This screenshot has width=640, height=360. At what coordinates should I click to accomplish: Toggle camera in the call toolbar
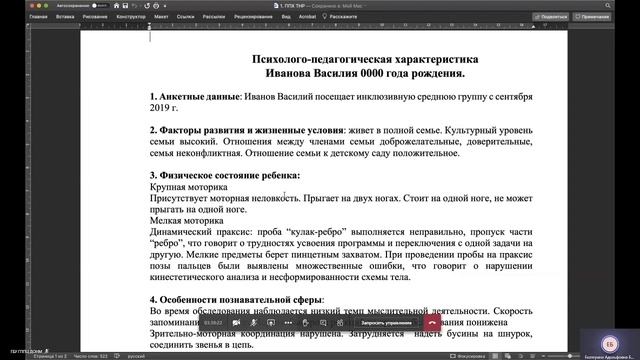236,323
